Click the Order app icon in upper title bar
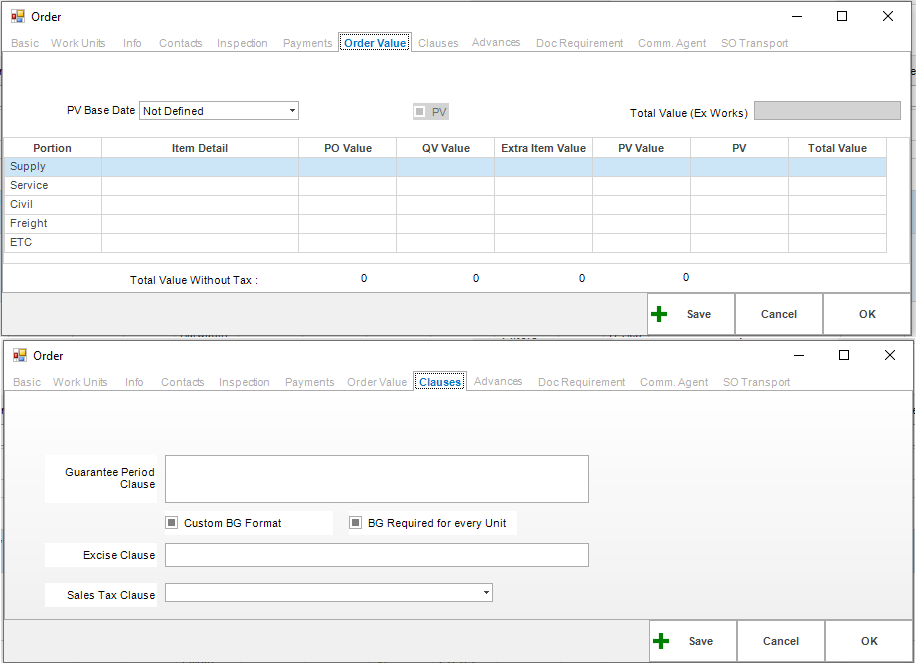The height and width of the screenshot is (666, 918). 18,16
